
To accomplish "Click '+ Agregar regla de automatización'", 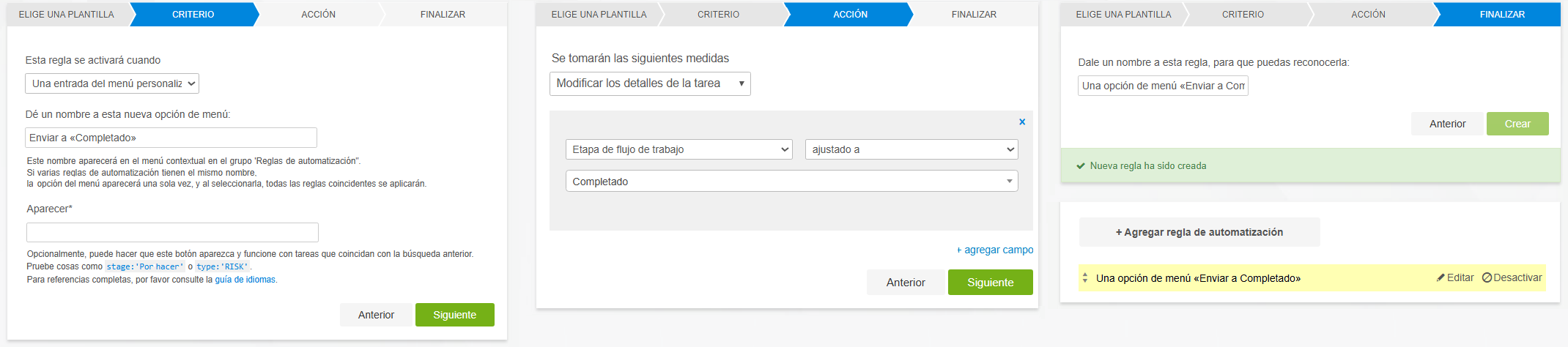I will point(1199,232).
